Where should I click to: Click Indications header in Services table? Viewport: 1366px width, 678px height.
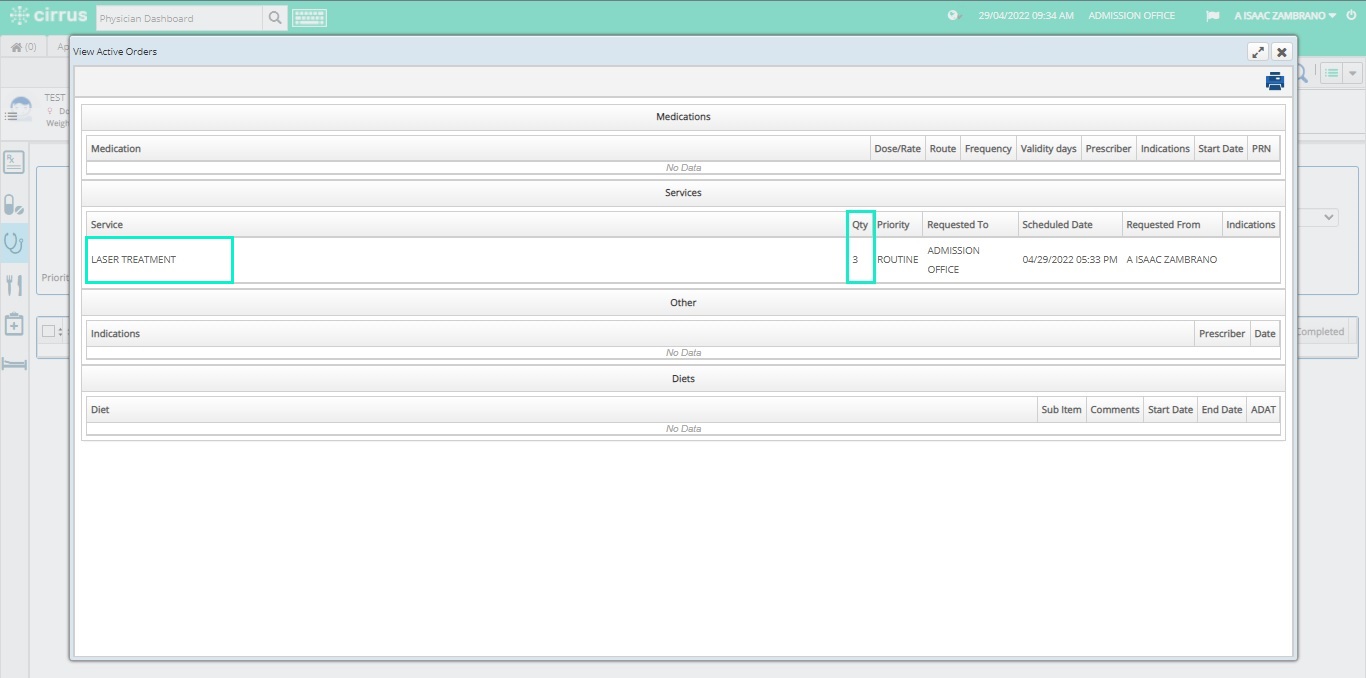(x=1250, y=225)
